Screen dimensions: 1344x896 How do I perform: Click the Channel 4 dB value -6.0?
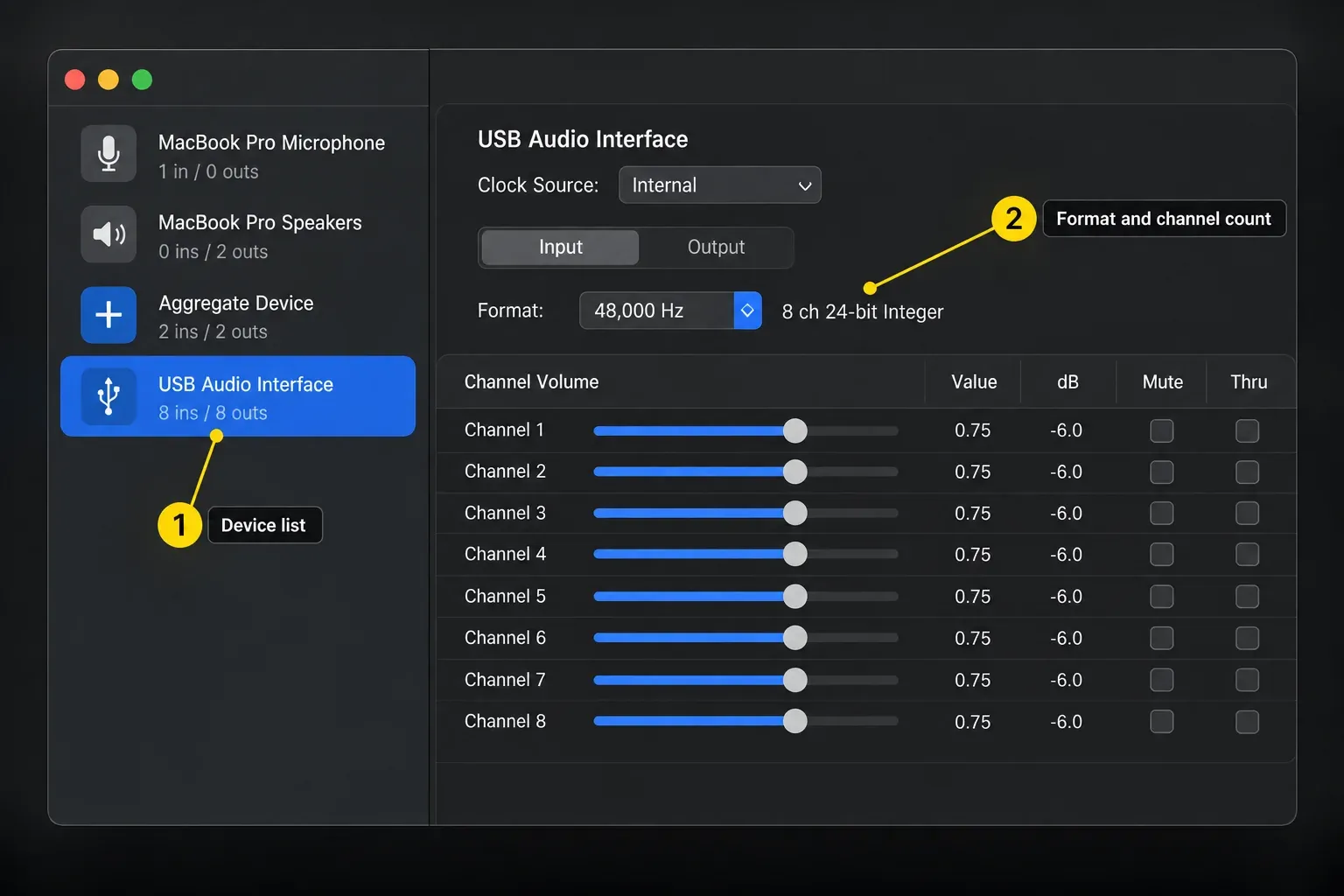pos(1067,555)
